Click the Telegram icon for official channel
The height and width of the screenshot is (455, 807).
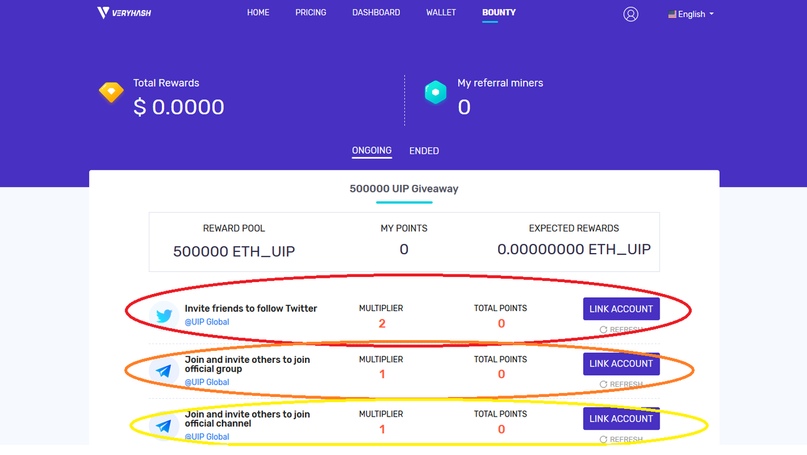[x=164, y=426]
